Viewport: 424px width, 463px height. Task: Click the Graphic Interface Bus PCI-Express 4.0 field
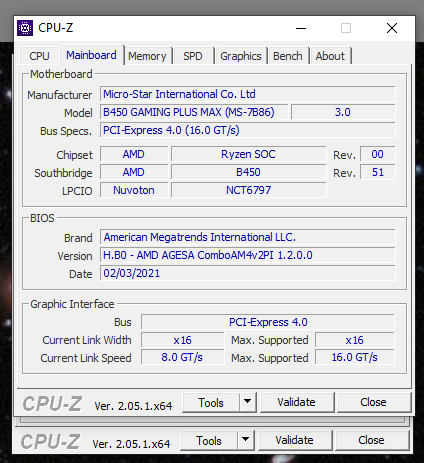tap(268, 322)
